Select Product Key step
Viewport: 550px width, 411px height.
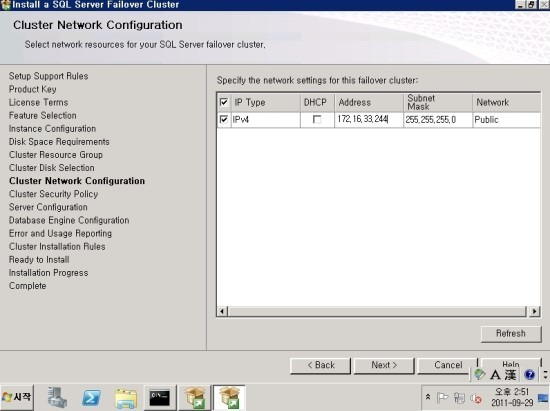click(33, 89)
